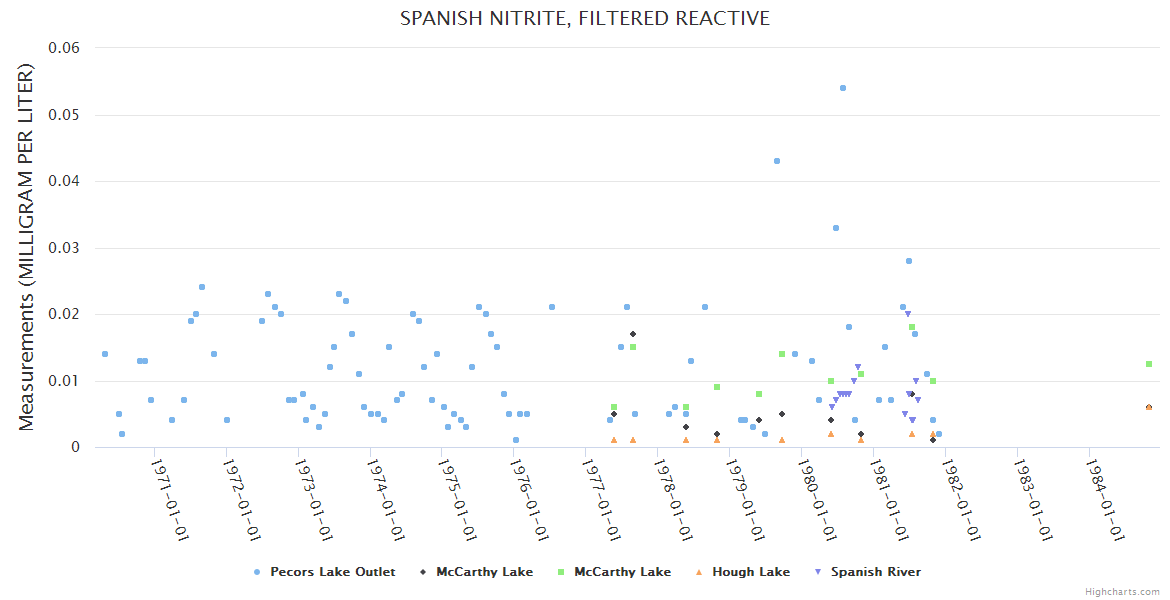Image resolution: width=1170 pixels, height=600 pixels.
Task: Click the purple inverted triangle legend marker
Action: (818, 572)
